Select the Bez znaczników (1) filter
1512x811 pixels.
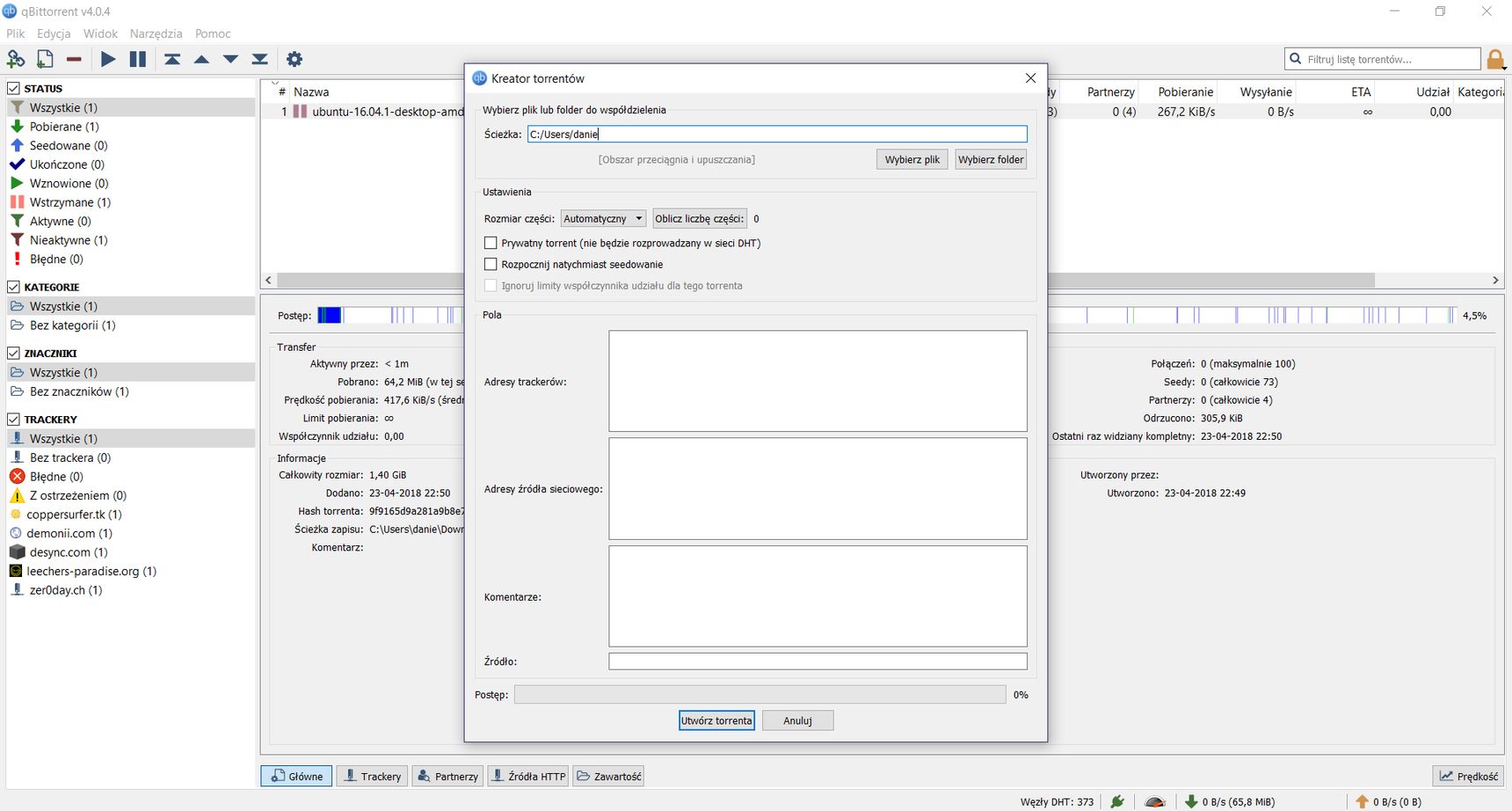(131, 391)
